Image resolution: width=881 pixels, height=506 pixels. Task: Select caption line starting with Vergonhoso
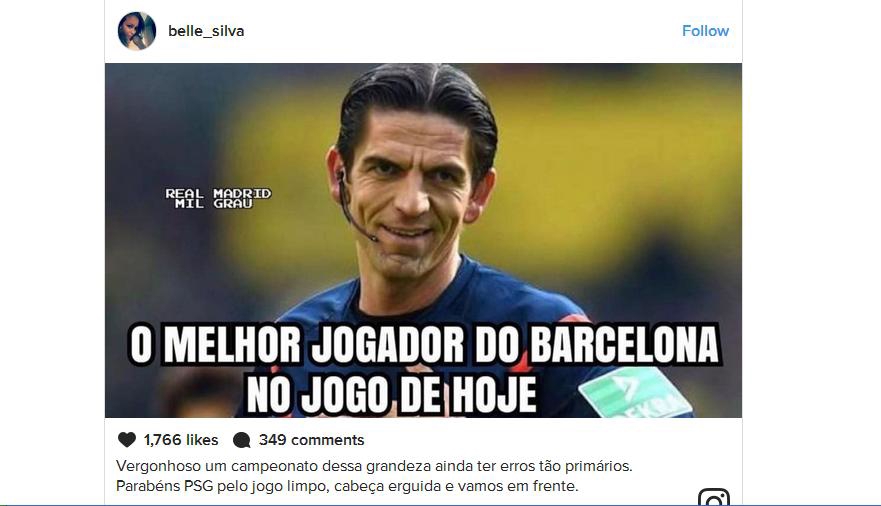[x=374, y=466]
